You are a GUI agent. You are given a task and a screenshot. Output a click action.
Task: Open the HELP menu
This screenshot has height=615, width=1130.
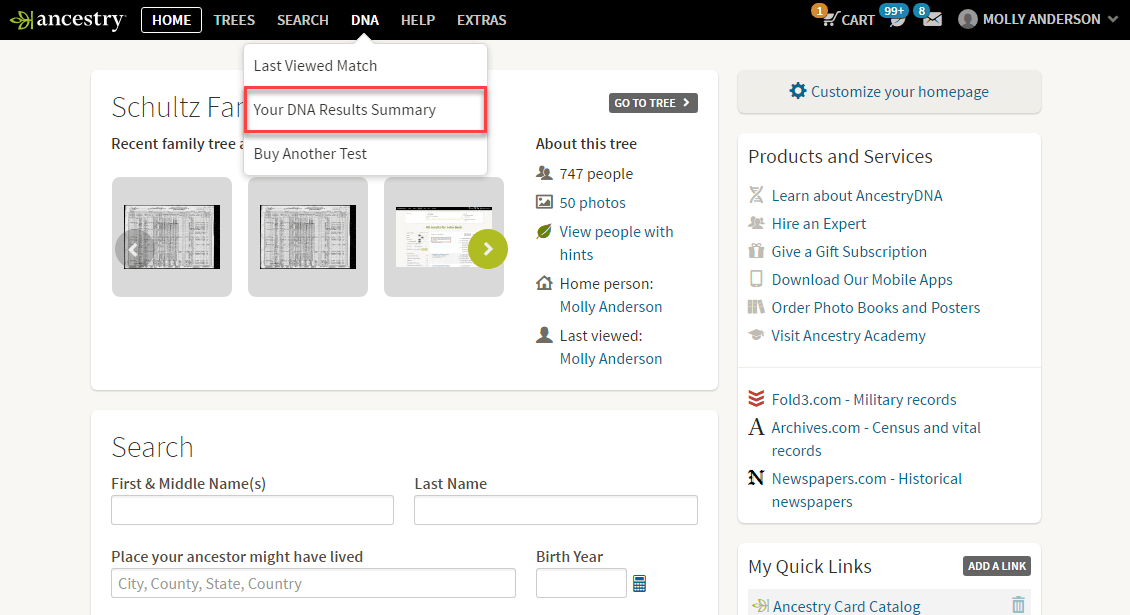point(418,20)
